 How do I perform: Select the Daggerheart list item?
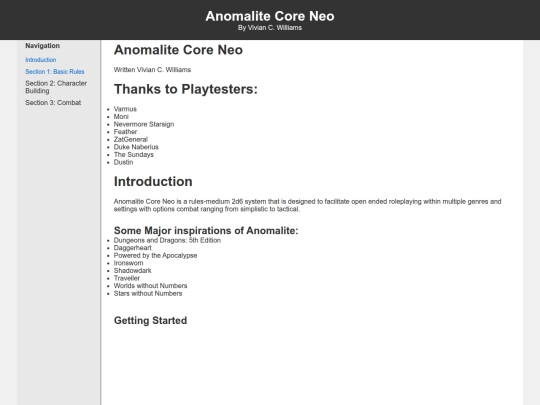133,248
